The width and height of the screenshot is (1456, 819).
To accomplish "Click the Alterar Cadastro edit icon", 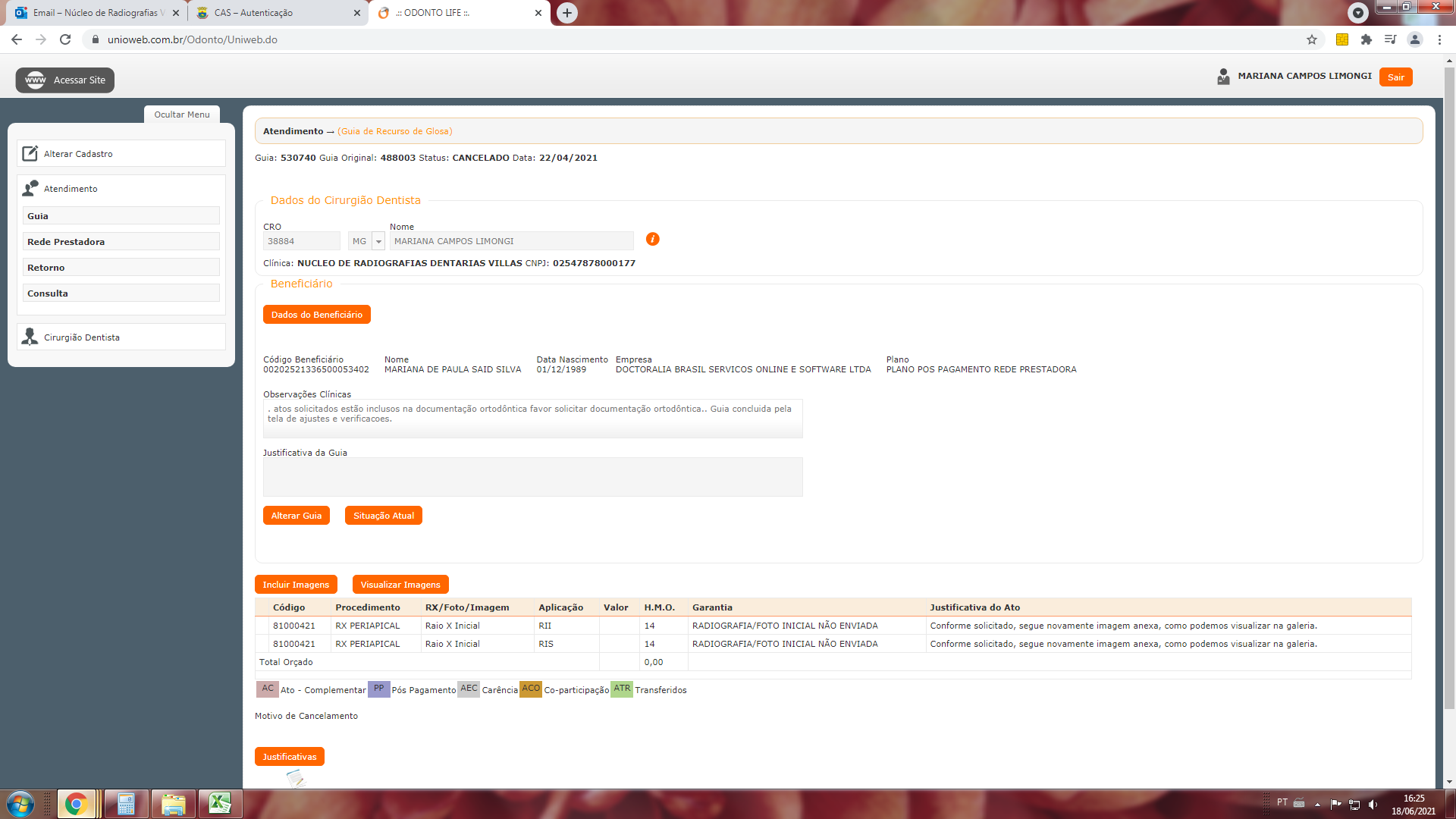I will click(x=30, y=154).
